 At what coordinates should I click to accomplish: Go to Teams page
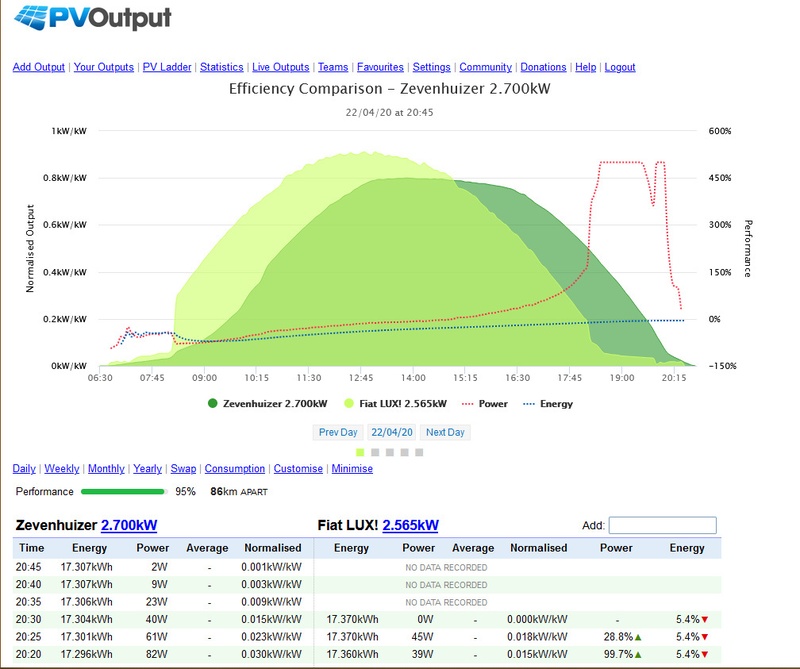[333, 67]
